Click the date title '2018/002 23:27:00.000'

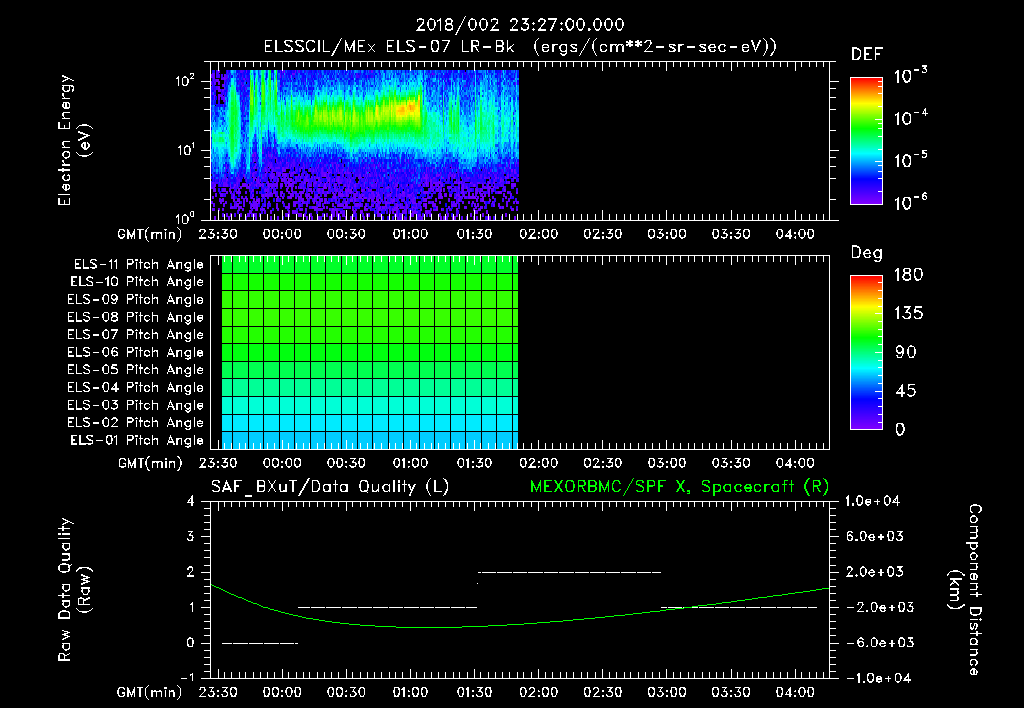[x=520, y=25]
